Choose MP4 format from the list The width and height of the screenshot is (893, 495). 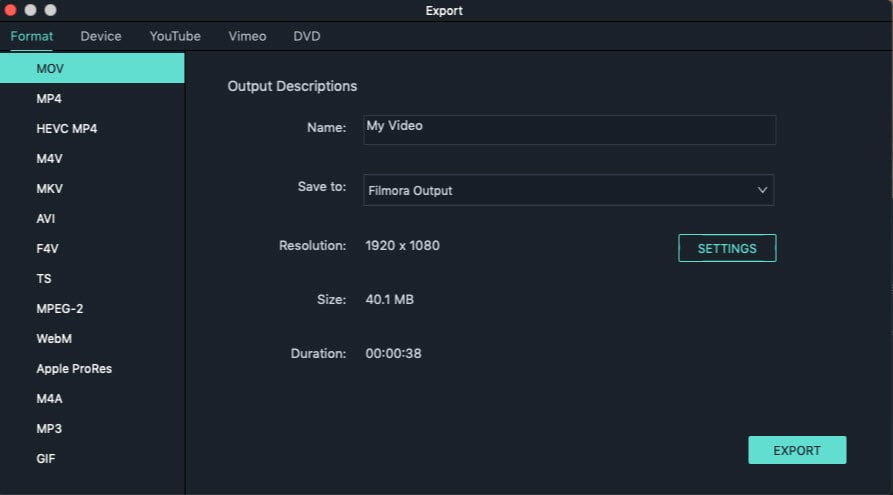[49, 99]
